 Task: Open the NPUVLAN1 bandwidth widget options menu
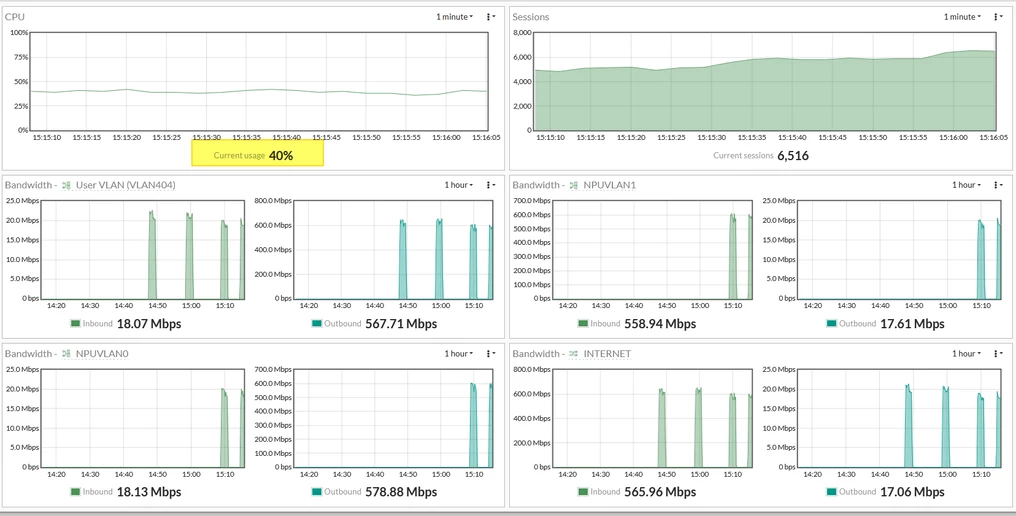(997, 185)
